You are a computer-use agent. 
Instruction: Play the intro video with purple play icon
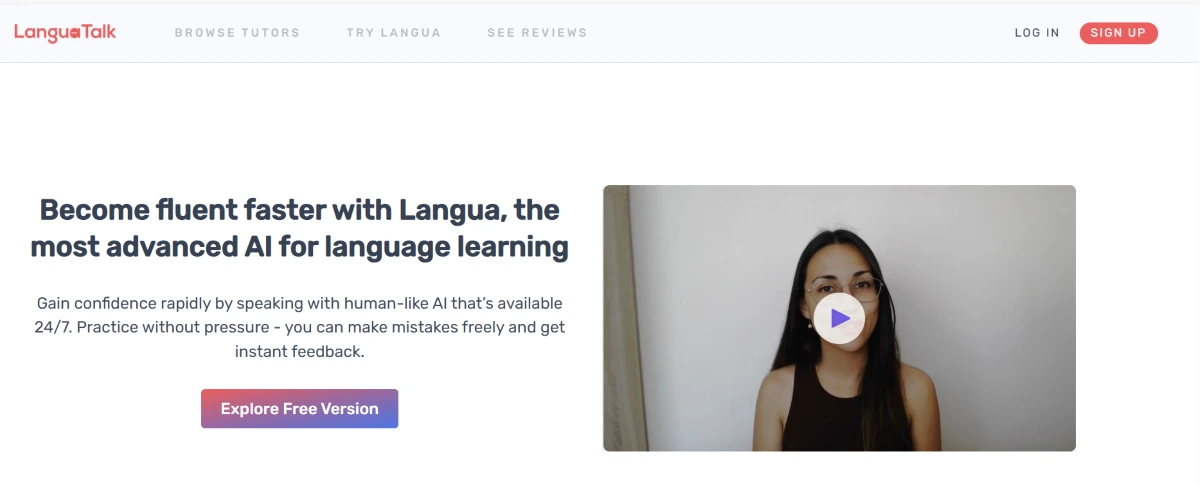click(x=839, y=318)
